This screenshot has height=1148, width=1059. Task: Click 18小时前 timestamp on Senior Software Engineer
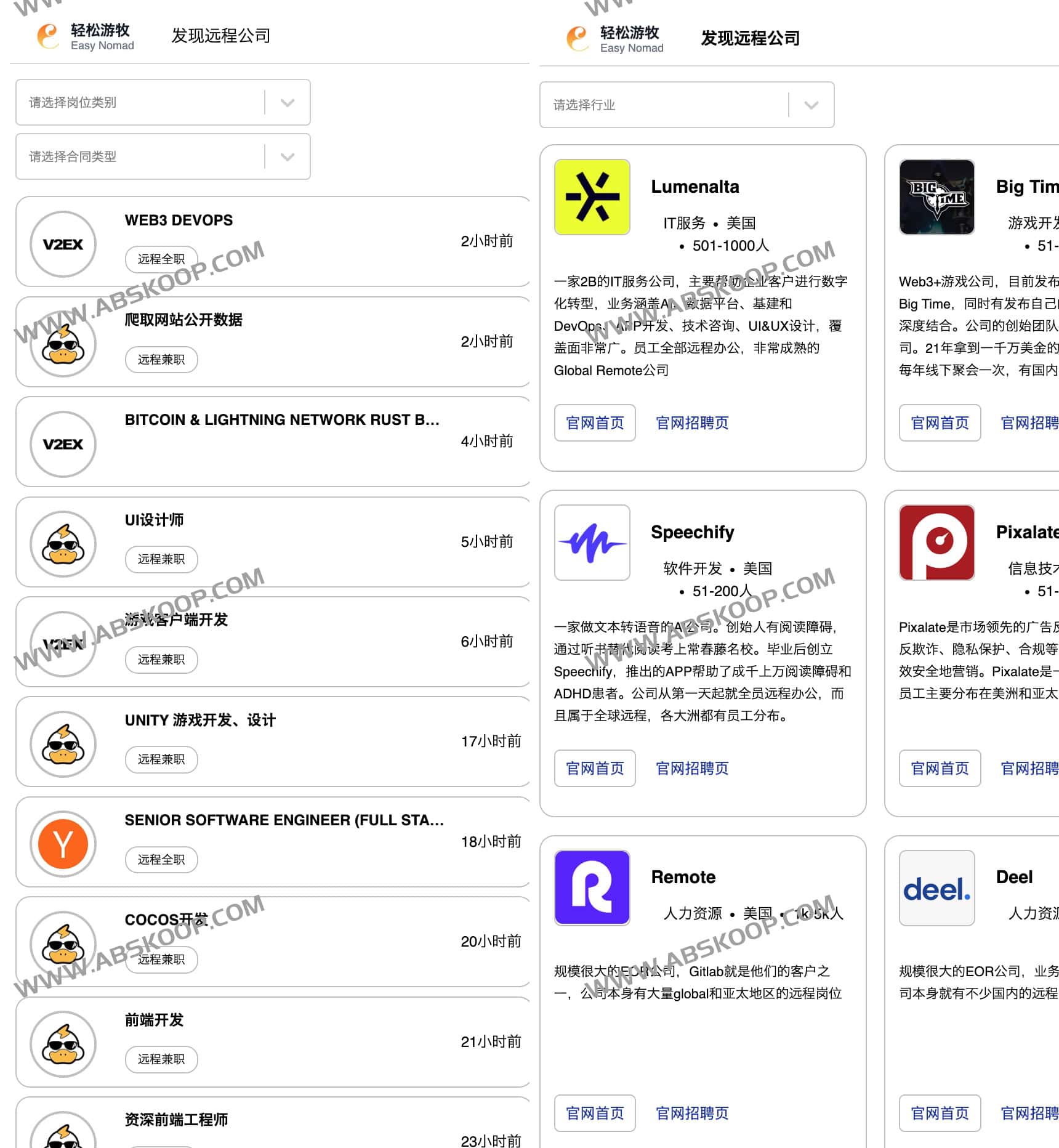[491, 842]
